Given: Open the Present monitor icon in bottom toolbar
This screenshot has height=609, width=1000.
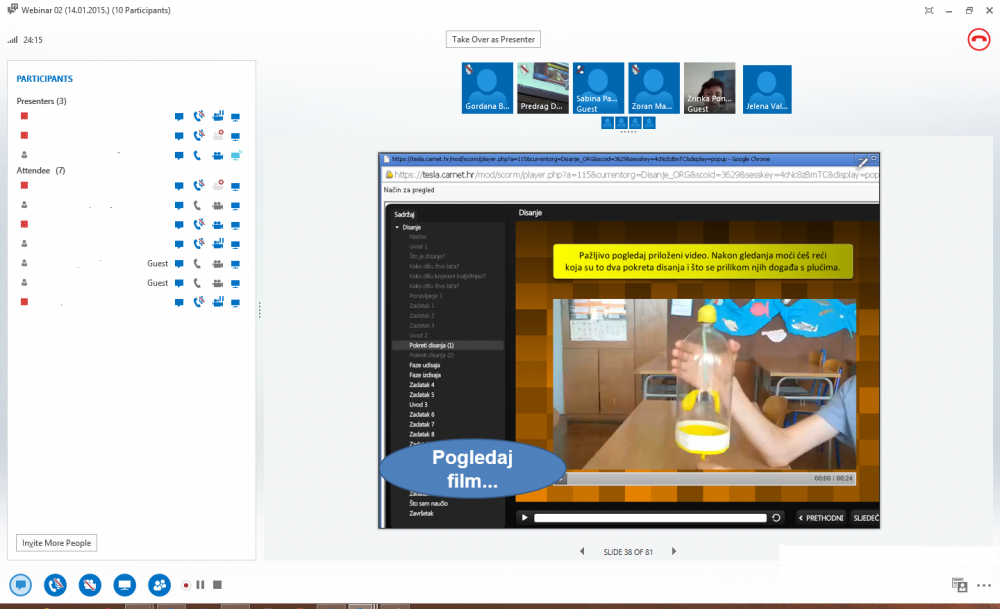Looking at the screenshot, I should 124,585.
